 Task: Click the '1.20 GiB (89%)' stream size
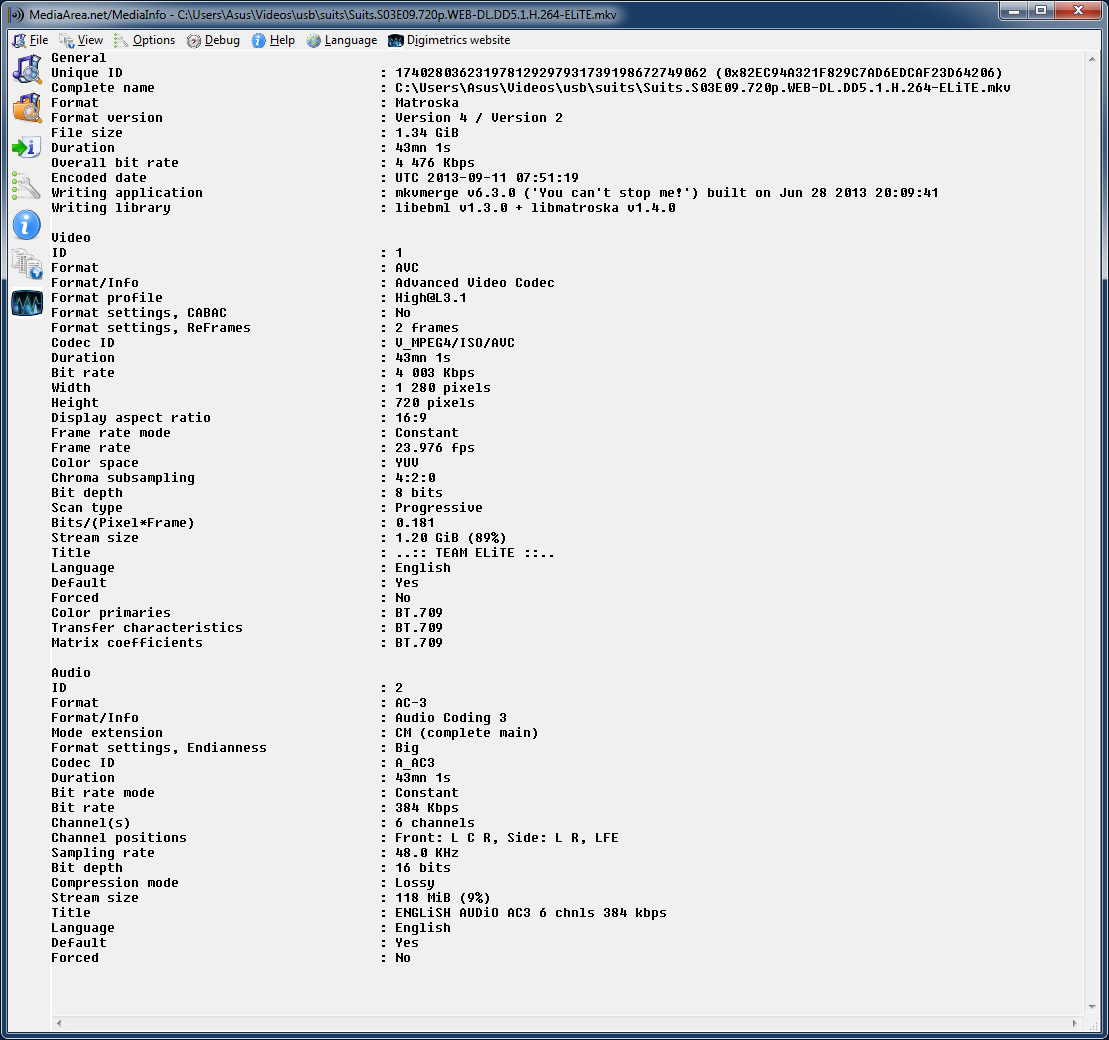click(451, 538)
